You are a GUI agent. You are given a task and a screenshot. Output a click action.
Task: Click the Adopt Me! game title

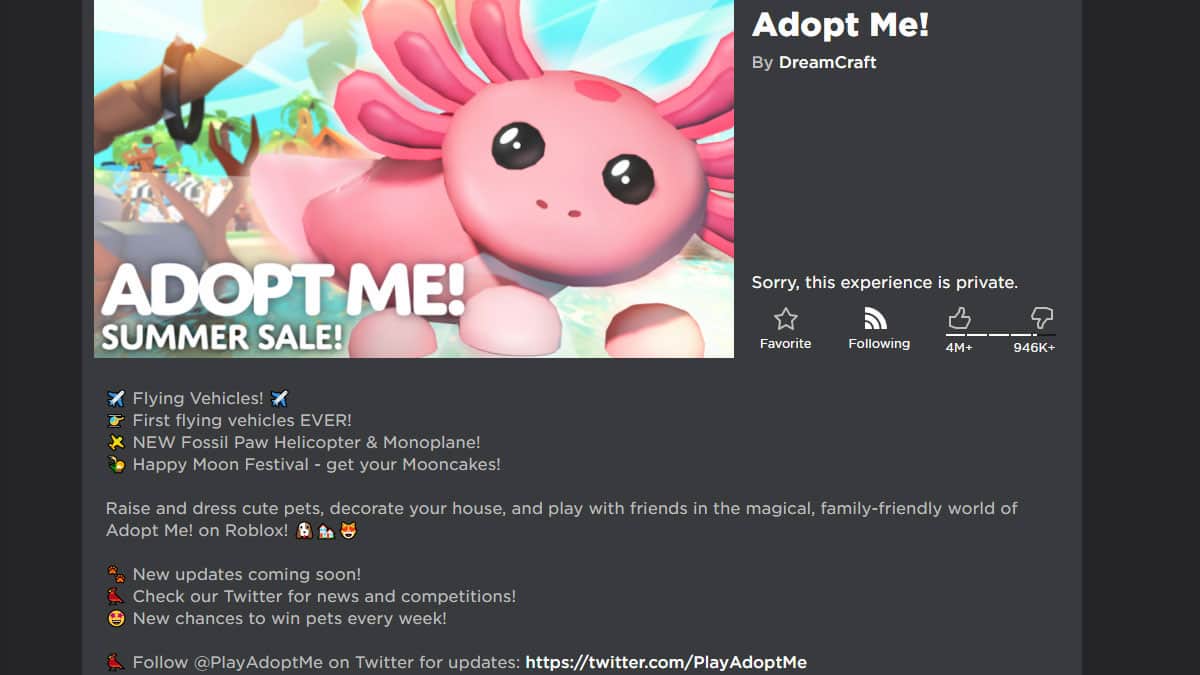840,24
